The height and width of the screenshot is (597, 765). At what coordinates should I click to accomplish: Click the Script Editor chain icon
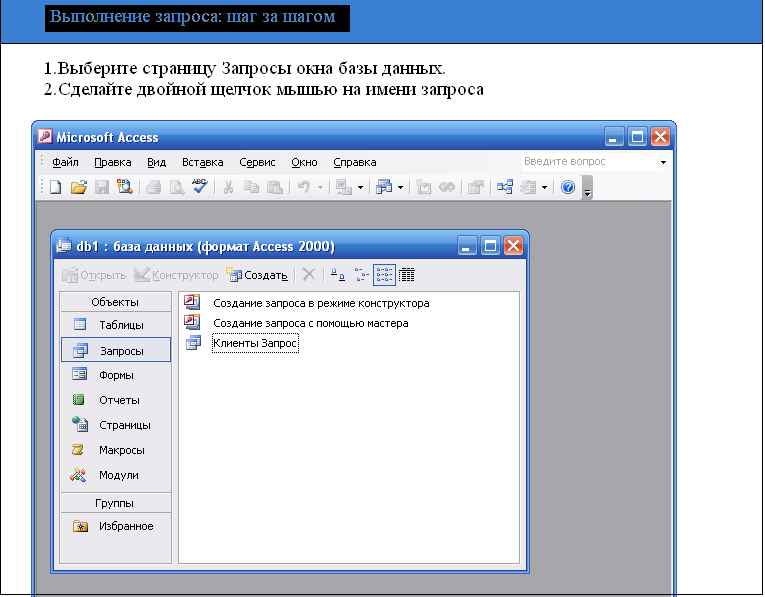point(447,187)
